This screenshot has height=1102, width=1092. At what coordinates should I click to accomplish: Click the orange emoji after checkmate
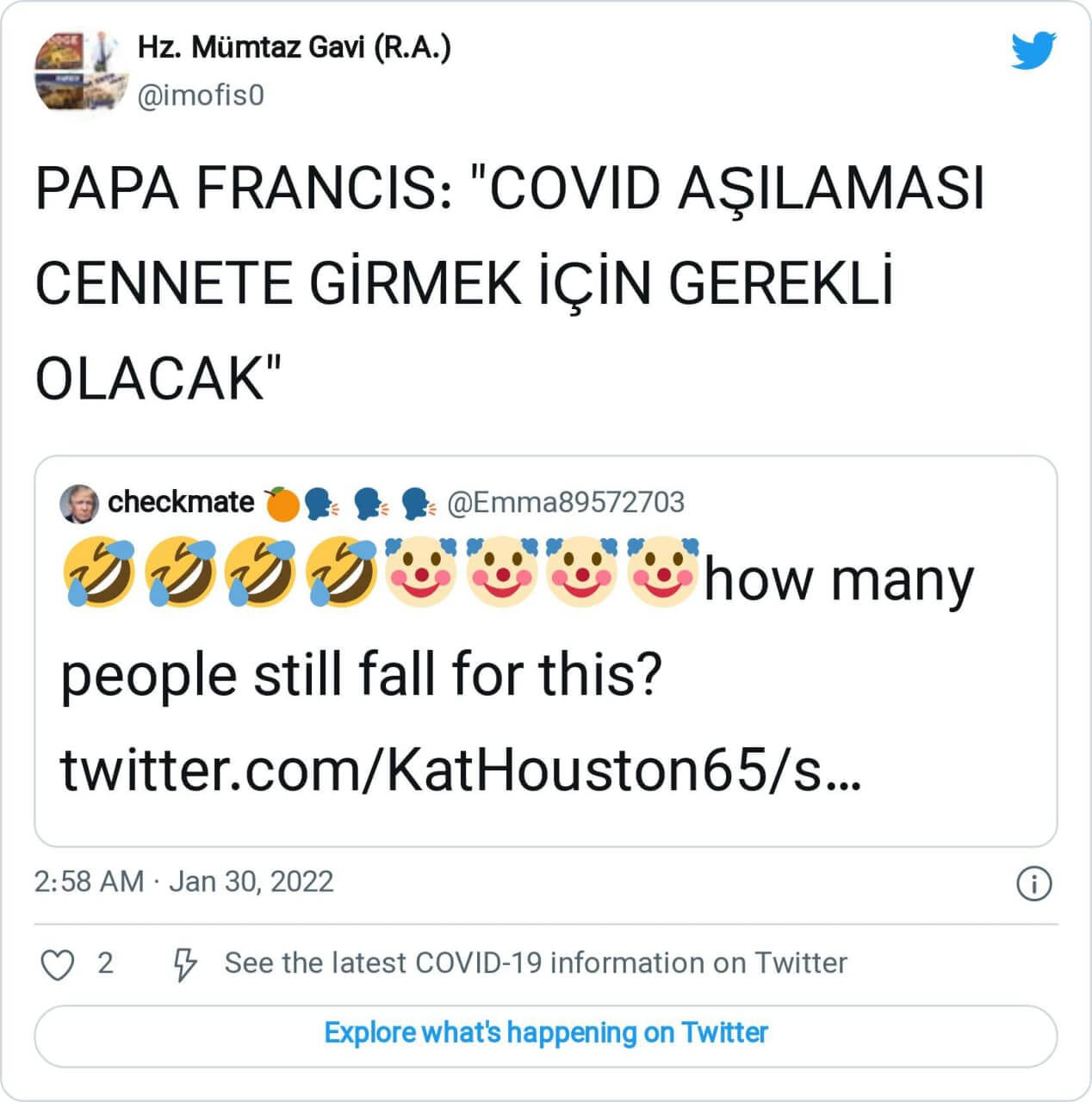click(282, 504)
